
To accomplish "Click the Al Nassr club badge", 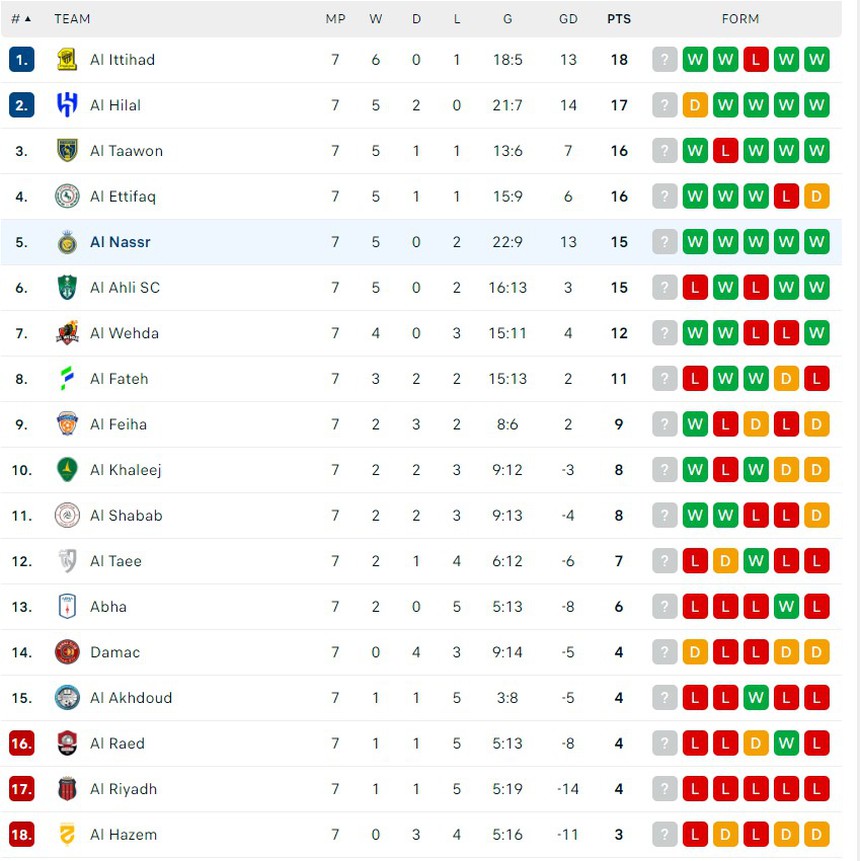I will click(67, 242).
